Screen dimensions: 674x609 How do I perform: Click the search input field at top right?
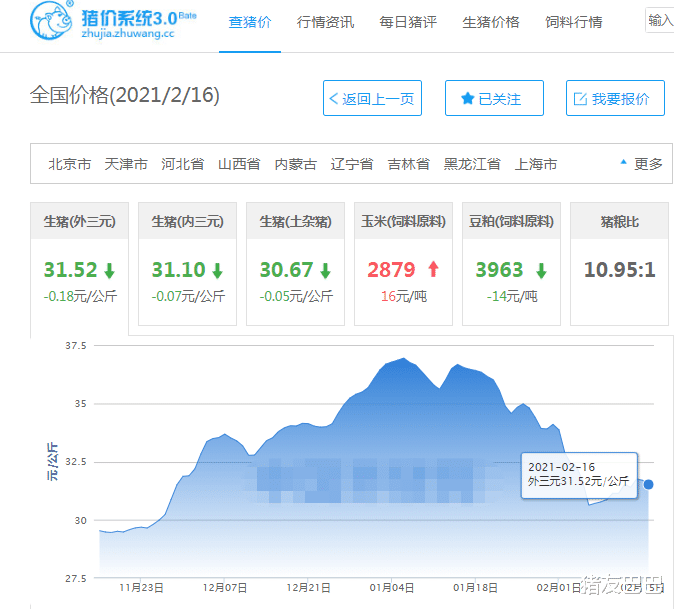tap(660, 20)
